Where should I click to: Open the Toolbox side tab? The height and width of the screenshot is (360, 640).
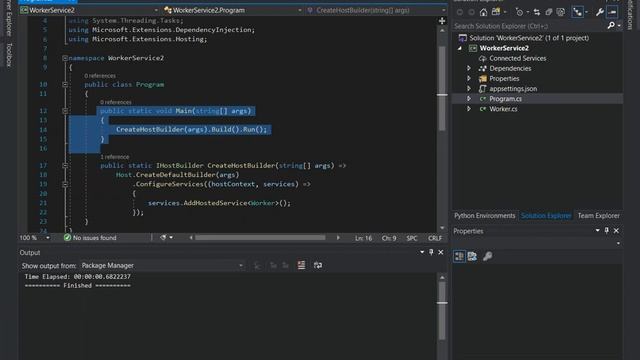pyautogui.click(x=9, y=55)
